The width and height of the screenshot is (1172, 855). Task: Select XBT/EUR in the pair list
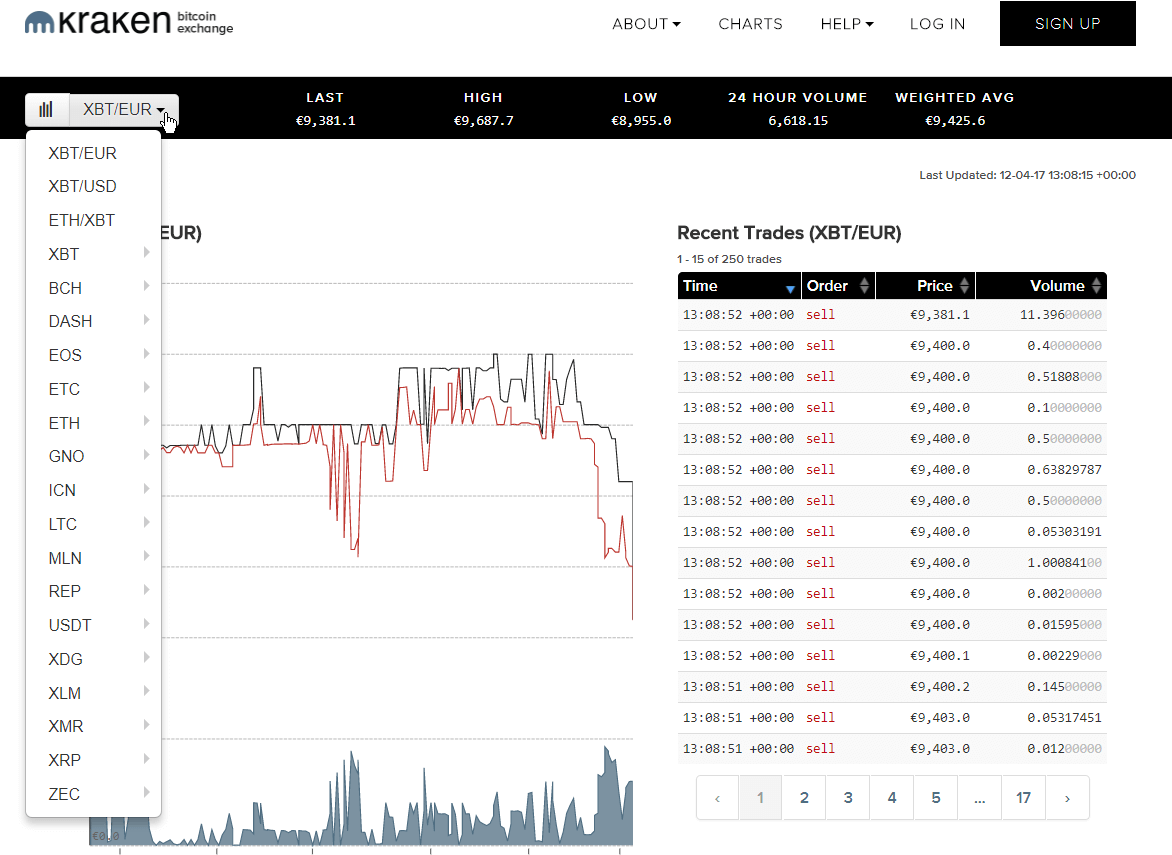(93, 153)
